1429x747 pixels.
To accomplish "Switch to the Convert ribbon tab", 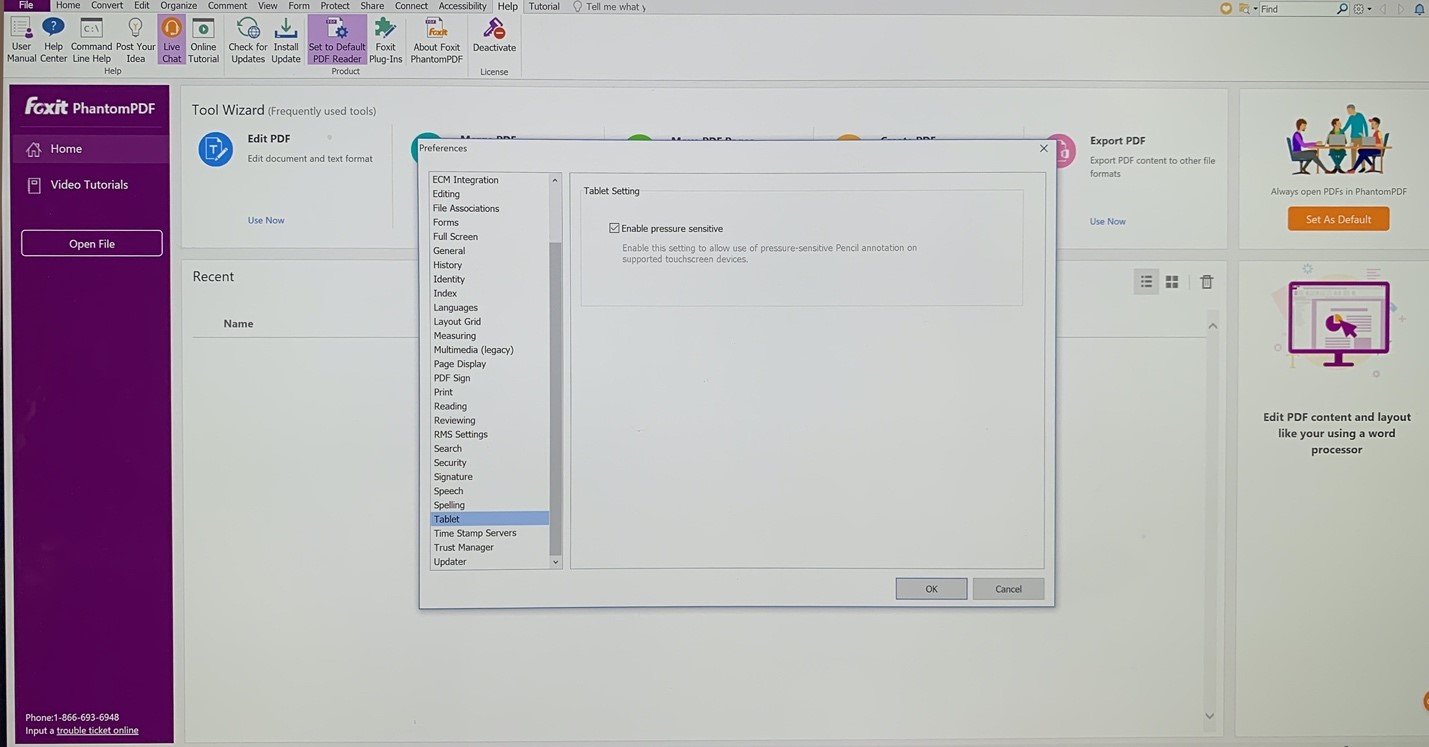I will (107, 5).
